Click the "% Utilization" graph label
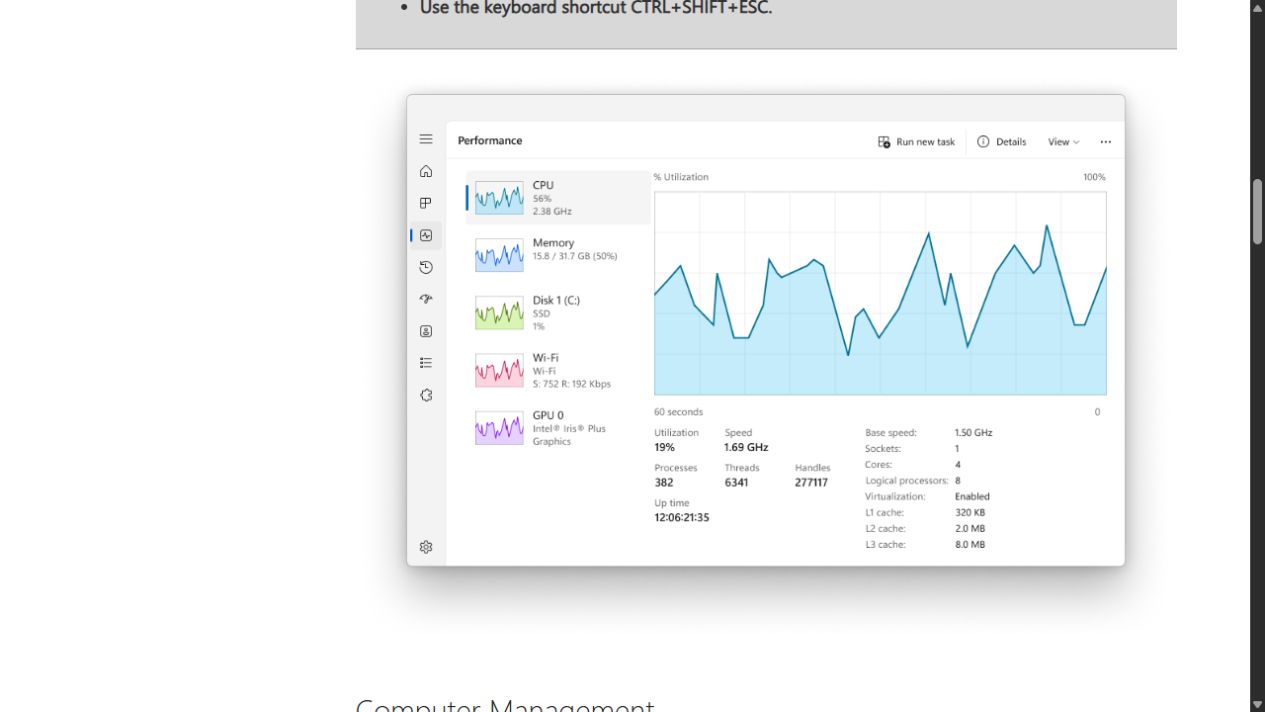 681,177
